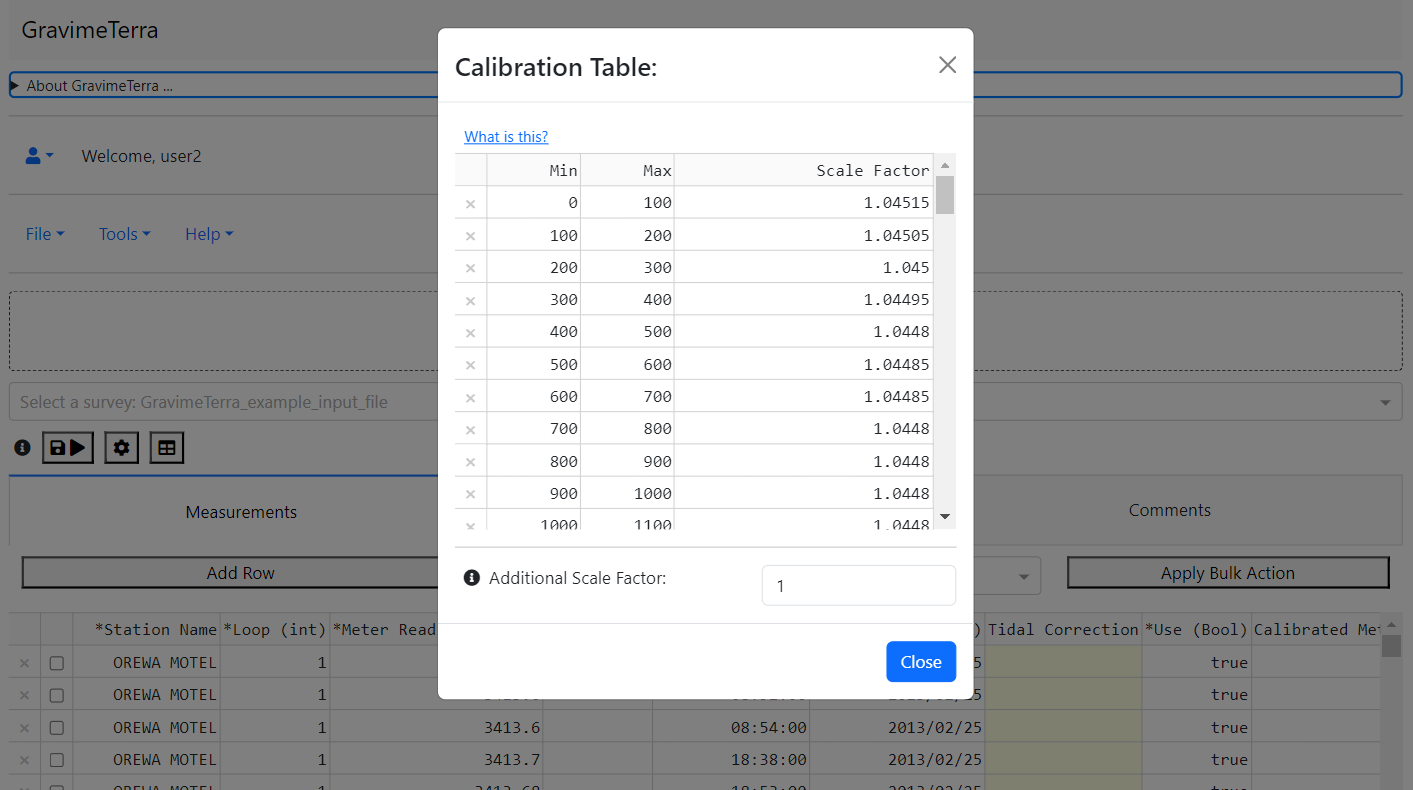Click scale factor cell 1.04515
1413x790 pixels.
coord(804,203)
